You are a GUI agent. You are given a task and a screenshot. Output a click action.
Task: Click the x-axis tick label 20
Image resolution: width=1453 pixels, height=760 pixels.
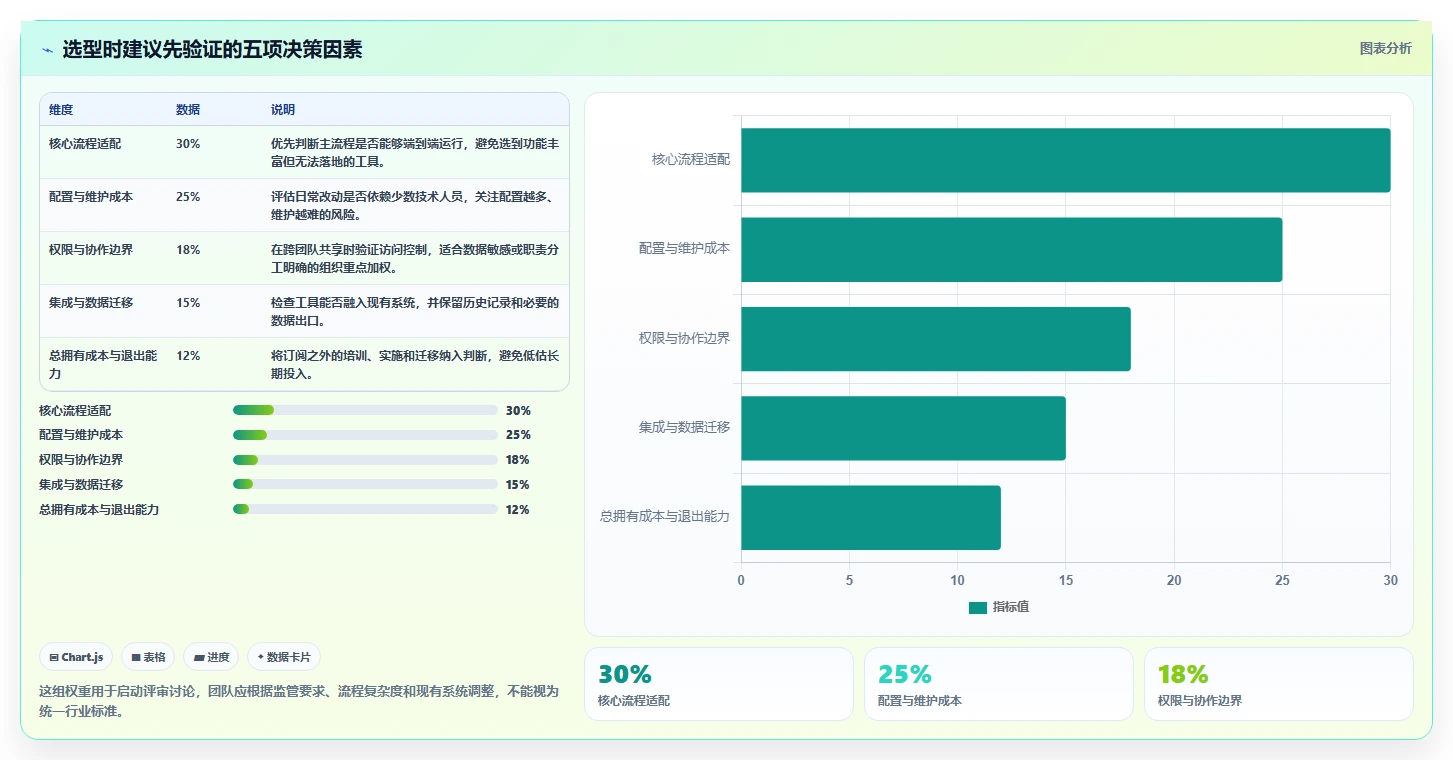[1174, 580]
